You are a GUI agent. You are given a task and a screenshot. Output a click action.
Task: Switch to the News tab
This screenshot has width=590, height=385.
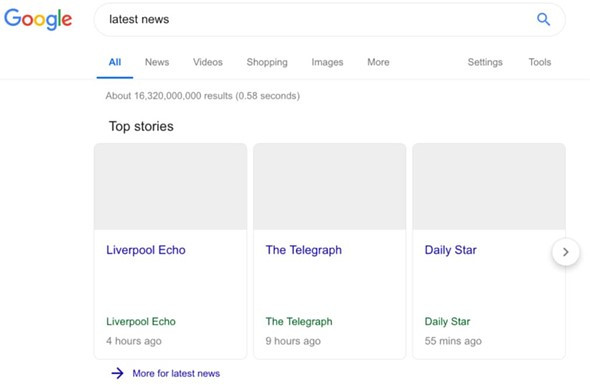pos(157,62)
